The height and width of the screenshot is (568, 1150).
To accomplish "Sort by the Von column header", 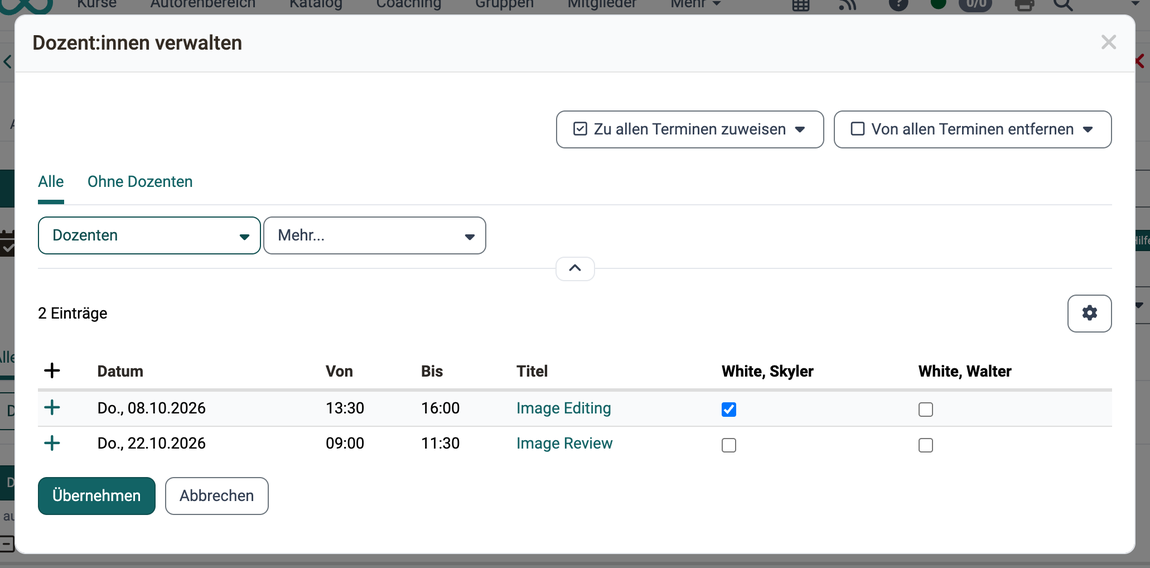I will 339,371.
